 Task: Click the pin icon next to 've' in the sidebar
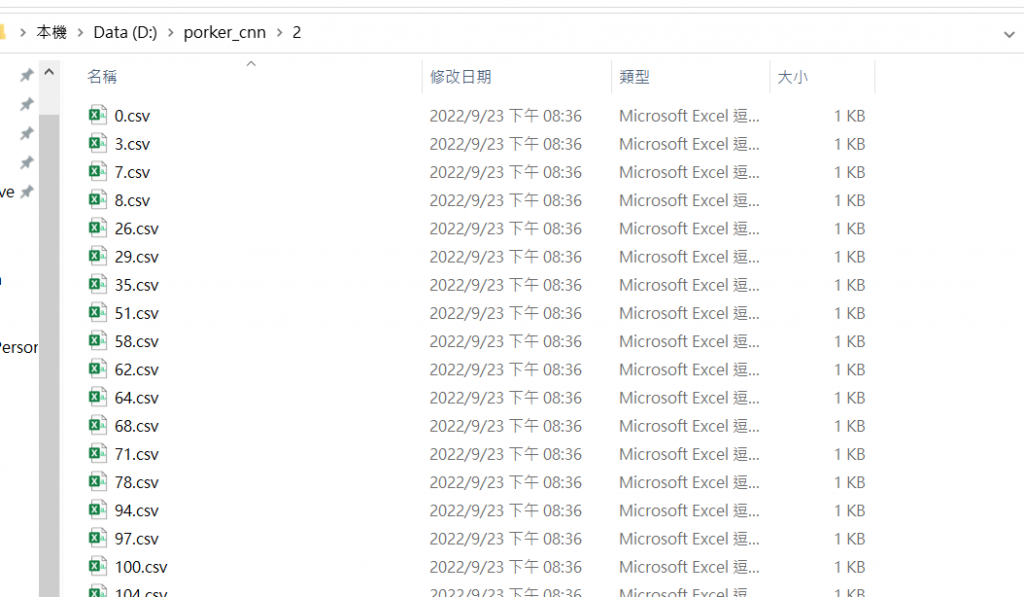26,192
